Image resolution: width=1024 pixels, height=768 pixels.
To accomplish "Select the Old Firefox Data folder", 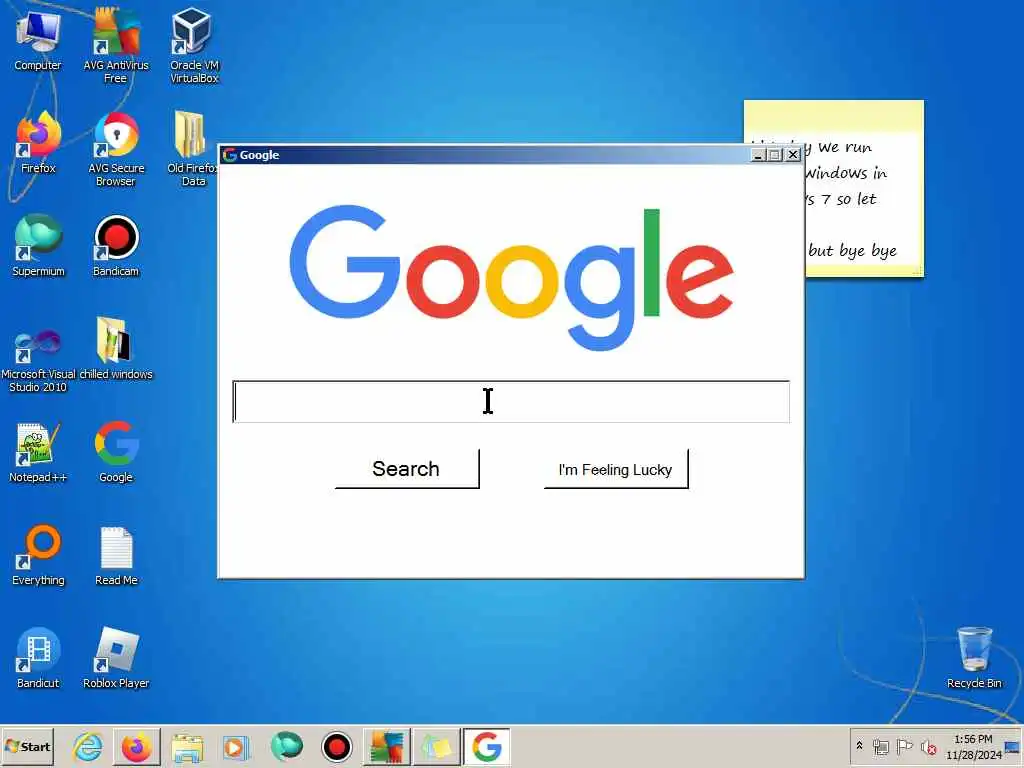I will (192, 149).
